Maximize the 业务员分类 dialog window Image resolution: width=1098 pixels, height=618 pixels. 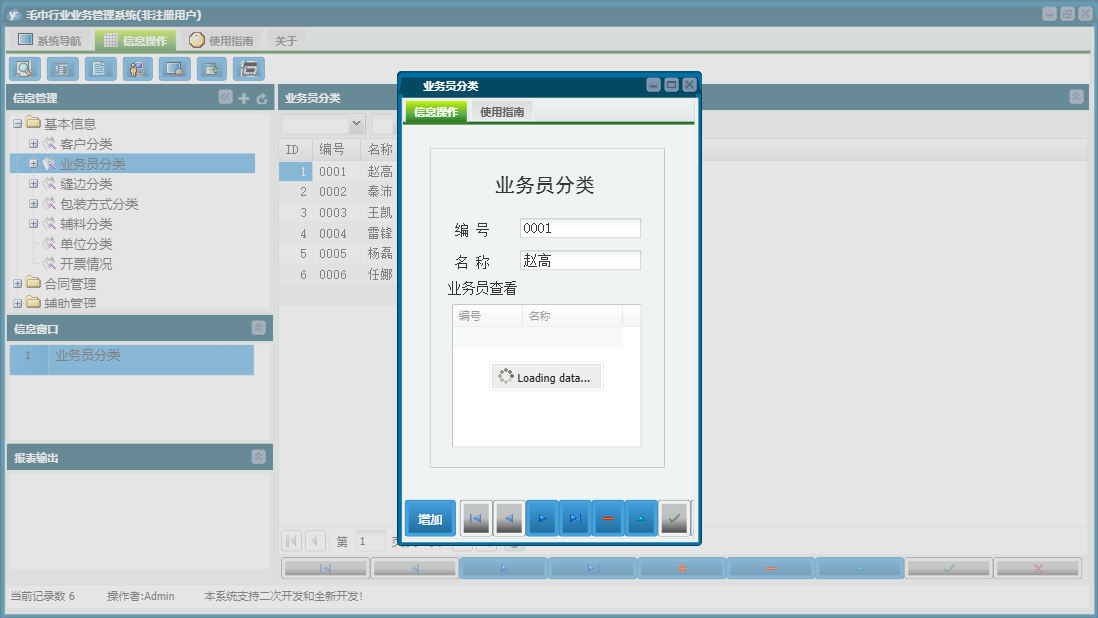point(671,85)
